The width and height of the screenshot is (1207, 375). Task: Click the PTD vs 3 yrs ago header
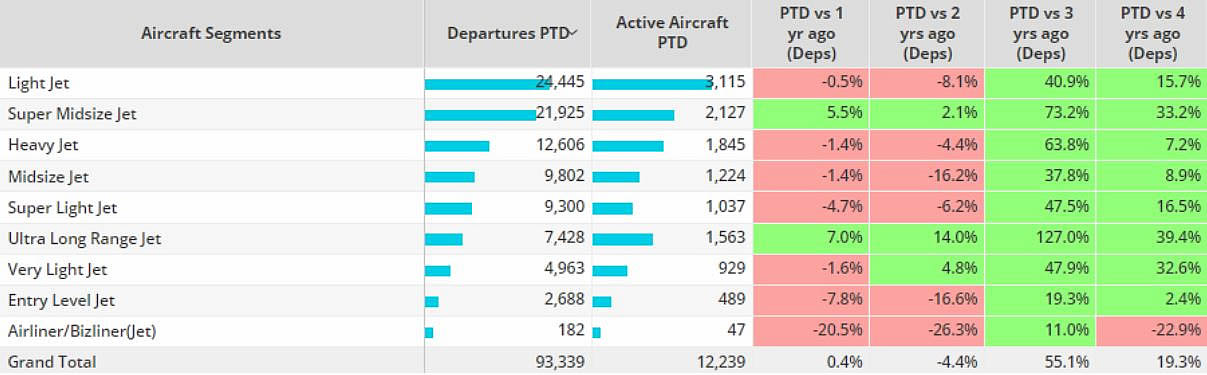pos(1040,34)
